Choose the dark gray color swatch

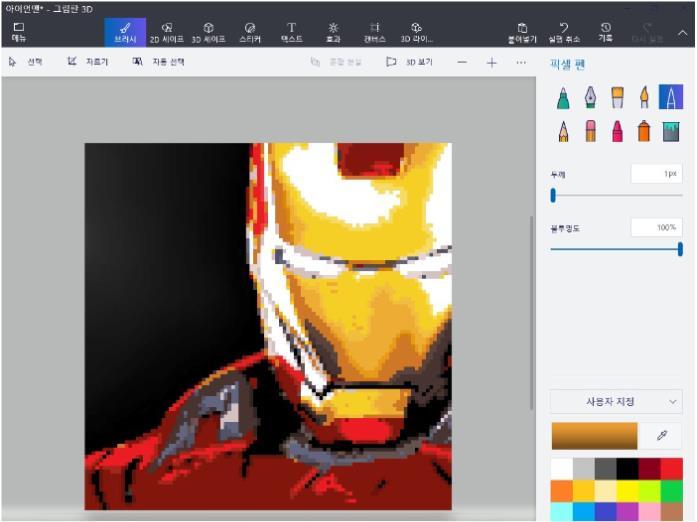606,469
